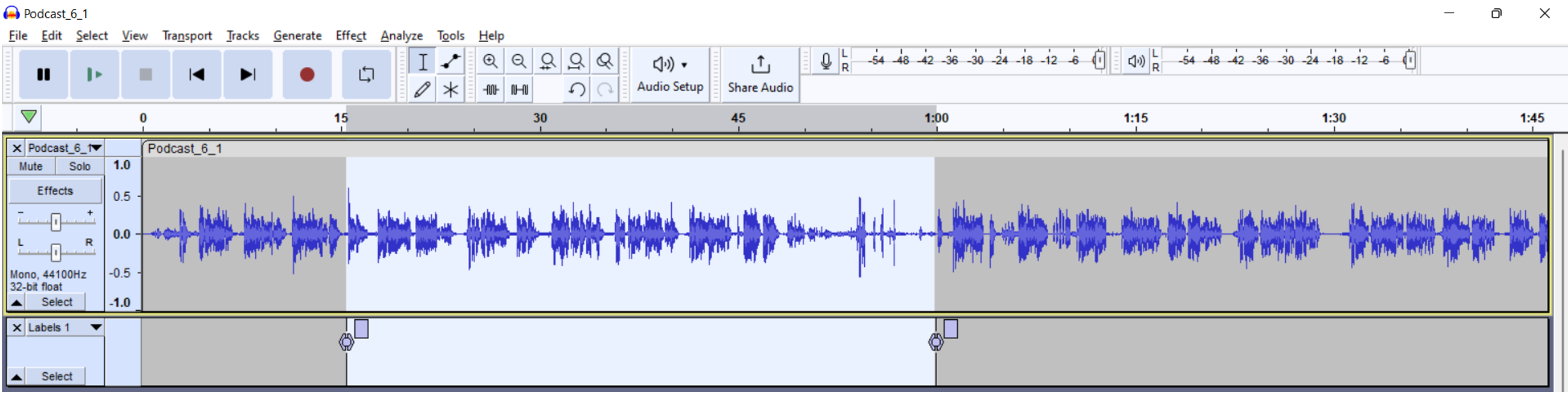
Task: Start playback with the Play button
Action: 94,74
